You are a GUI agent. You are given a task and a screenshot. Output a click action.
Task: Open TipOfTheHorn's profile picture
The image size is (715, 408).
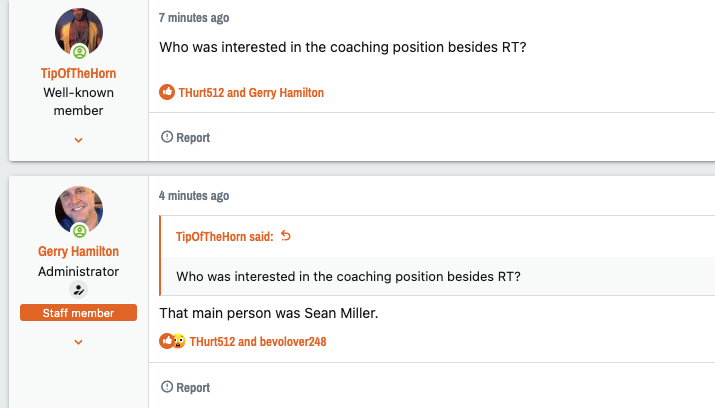79,32
